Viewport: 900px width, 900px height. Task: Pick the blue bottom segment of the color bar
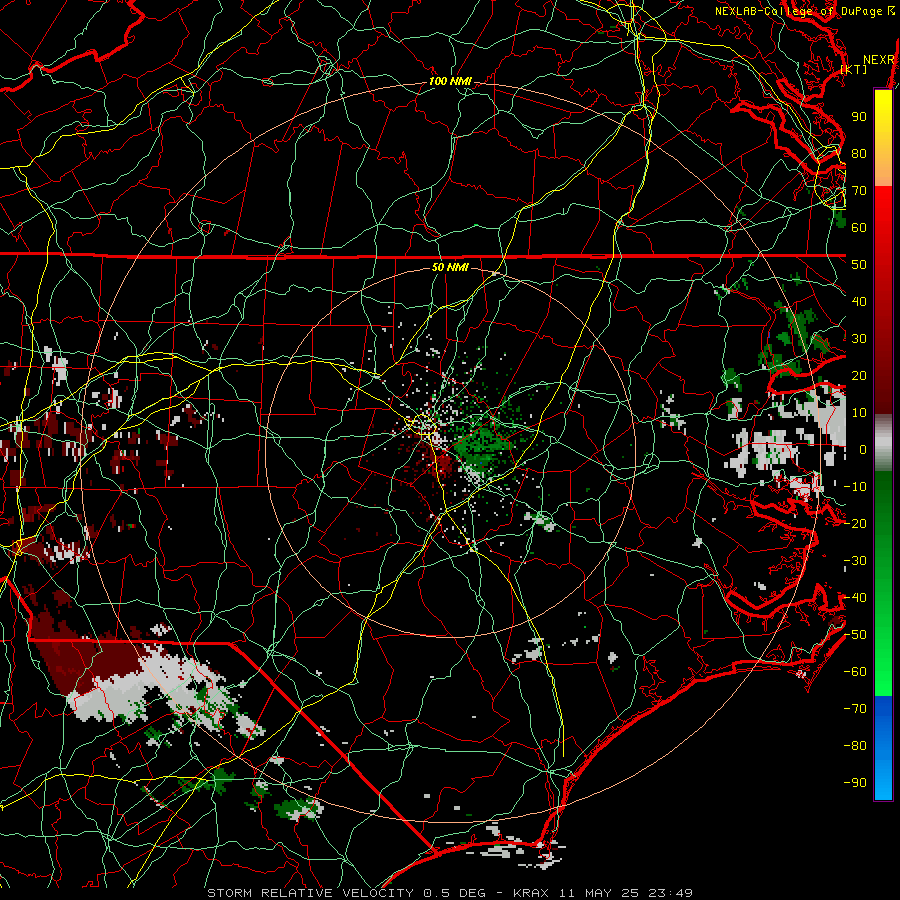pyautogui.click(x=883, y=747)
